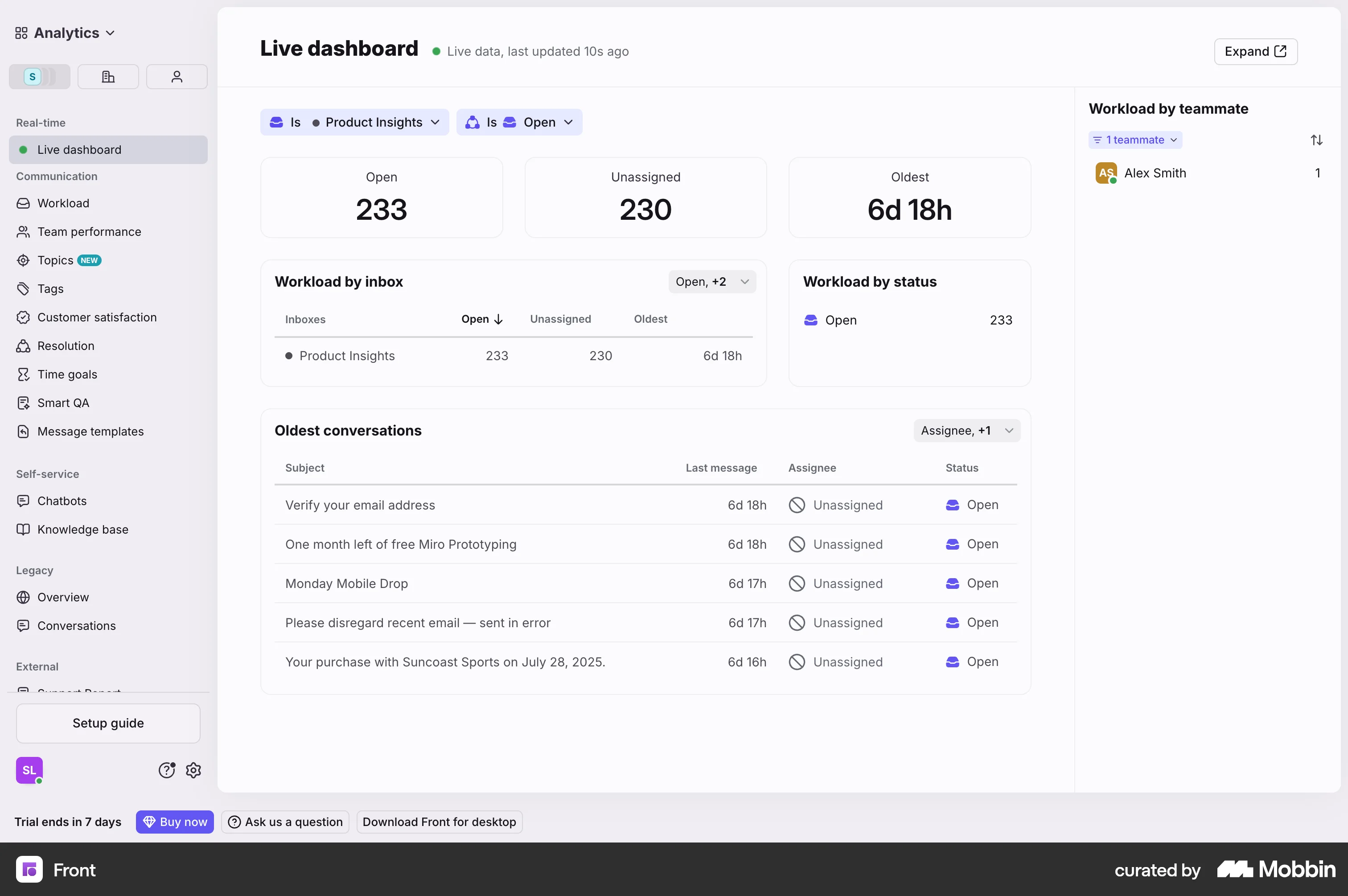1348x896 pixels.
Task: Click the SL user avatar
Action: click(x=30, y=770)
